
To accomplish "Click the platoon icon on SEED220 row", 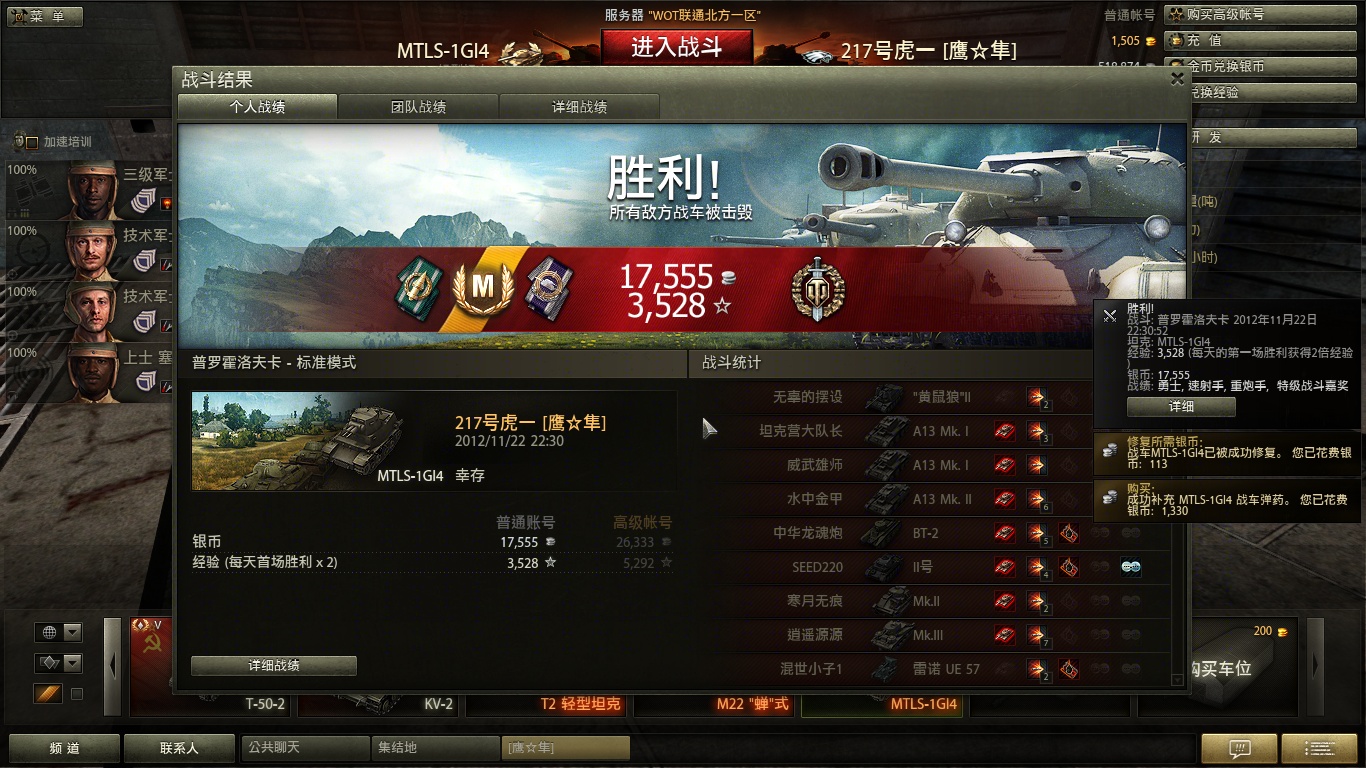I will tap(1130, 568).
